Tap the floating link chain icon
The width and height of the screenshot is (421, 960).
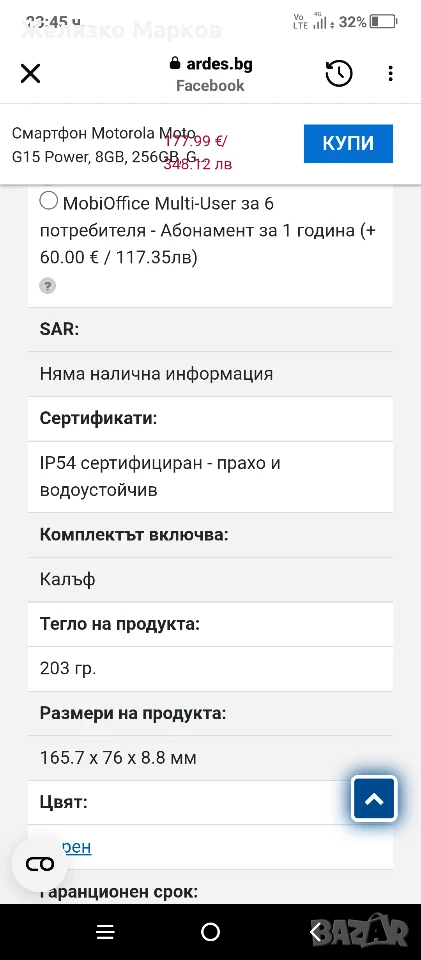[40, 864]
